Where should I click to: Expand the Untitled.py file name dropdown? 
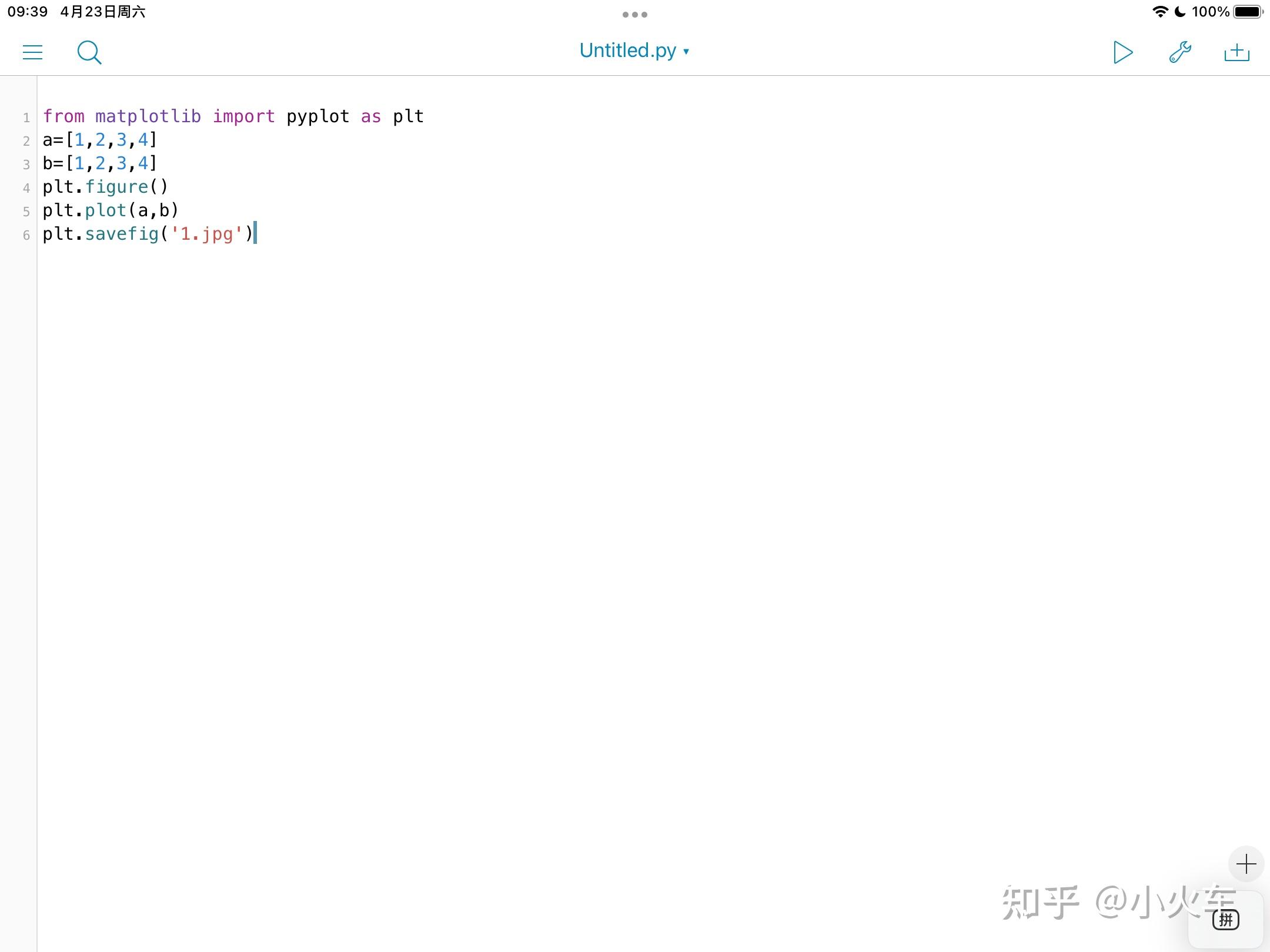634,51
